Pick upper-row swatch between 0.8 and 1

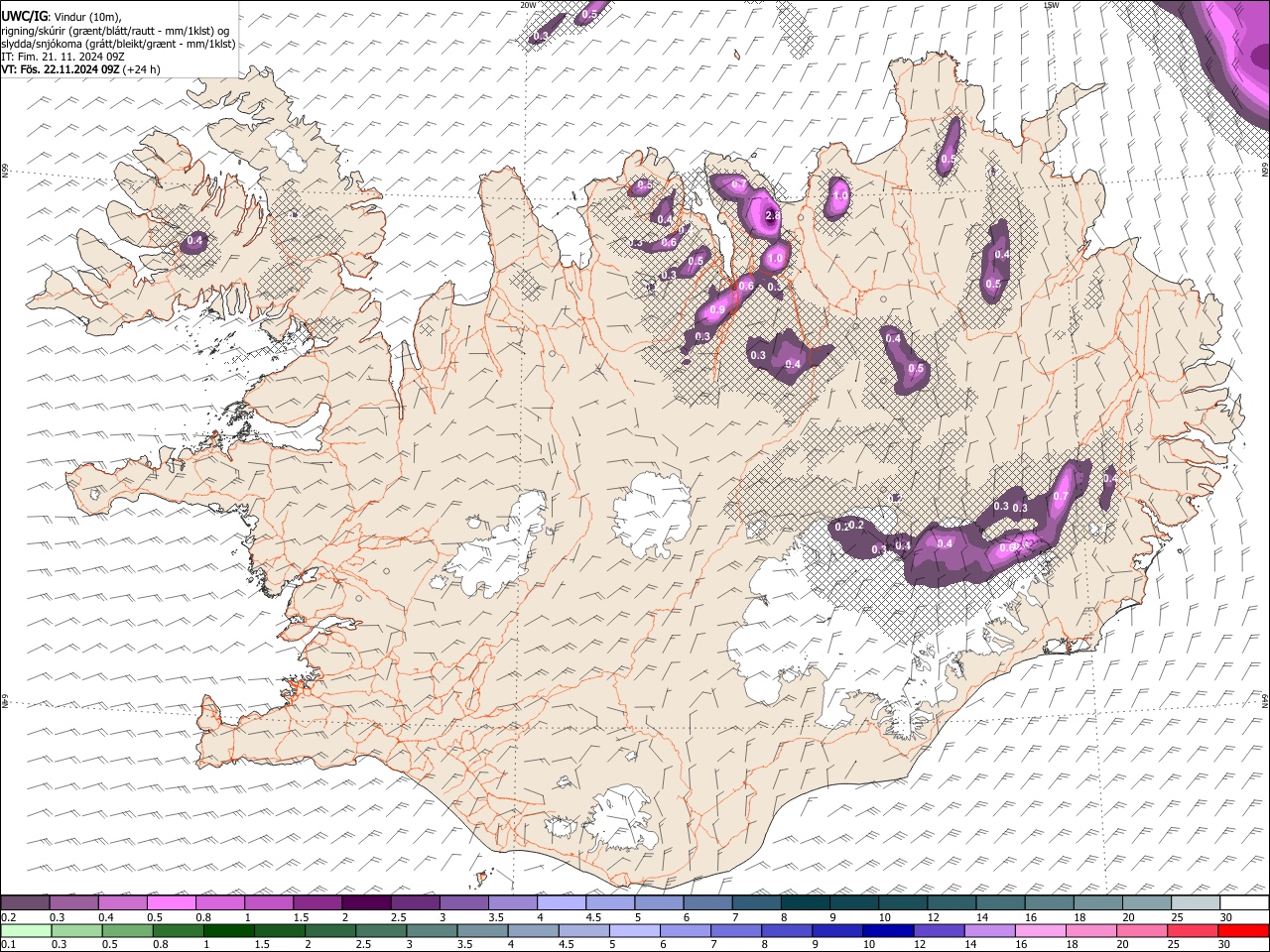coord(220,902)
